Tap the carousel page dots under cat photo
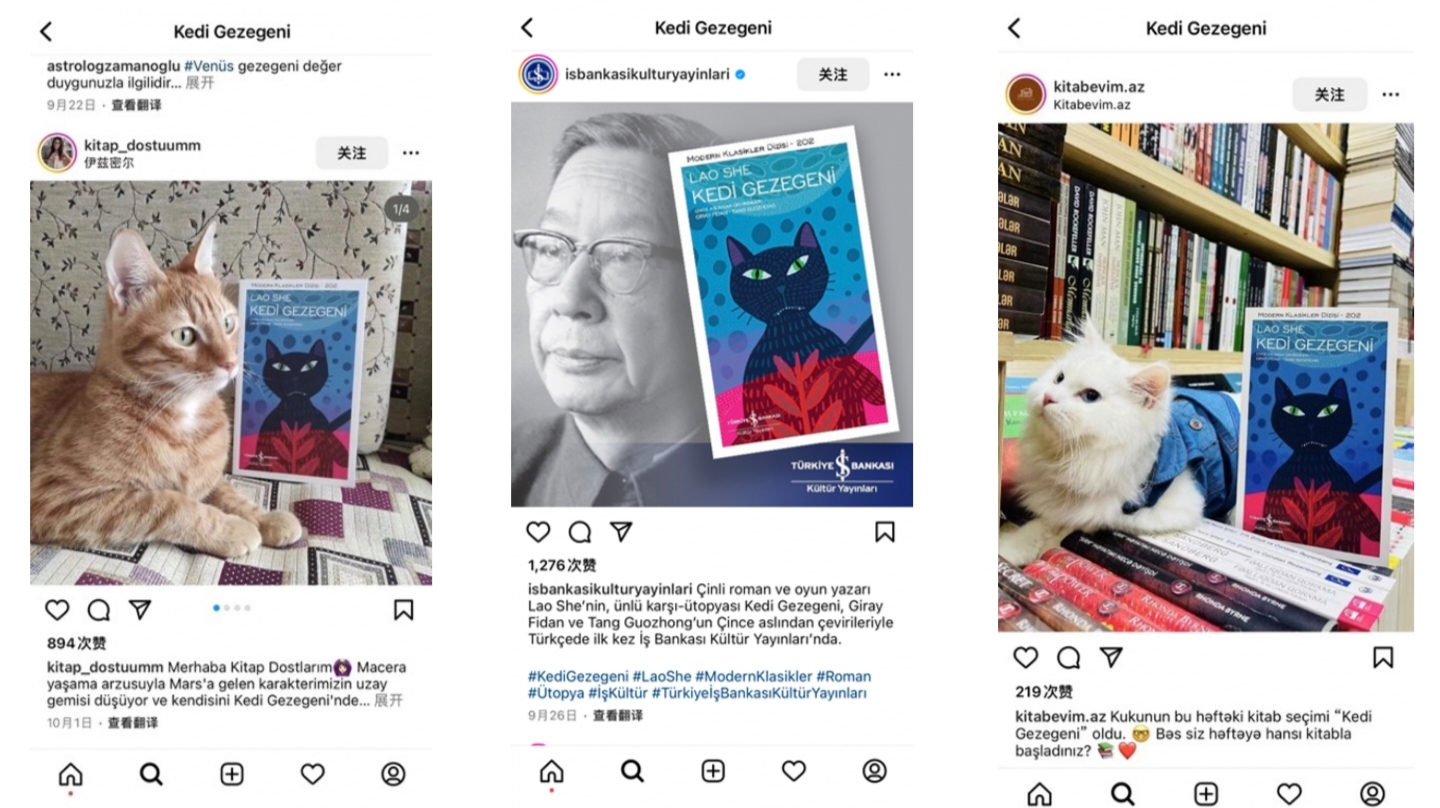The height and width of the screenshot is (808, 1440). click(232, 608)
